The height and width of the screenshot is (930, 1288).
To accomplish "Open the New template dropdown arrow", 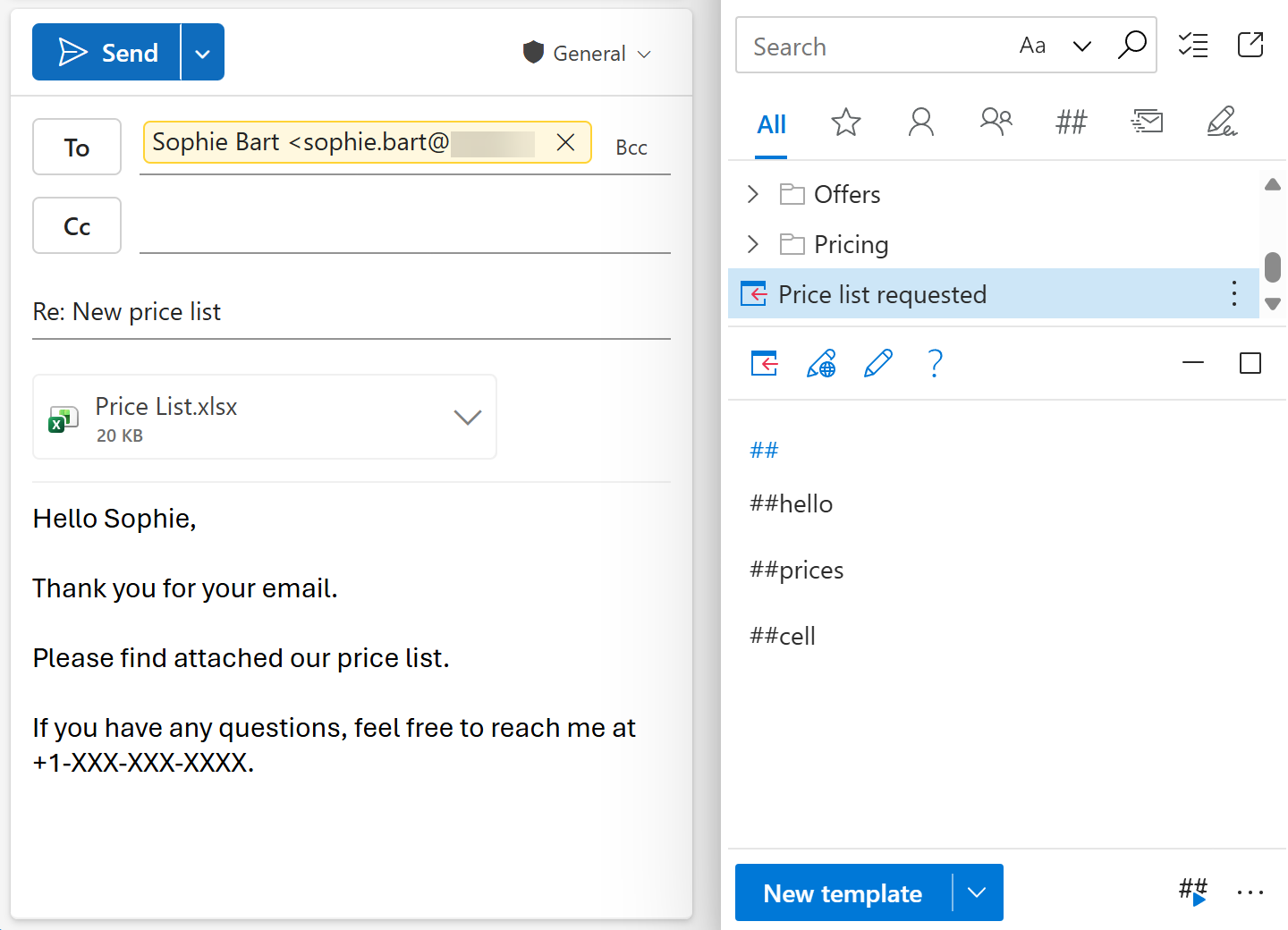I will 977,892.
